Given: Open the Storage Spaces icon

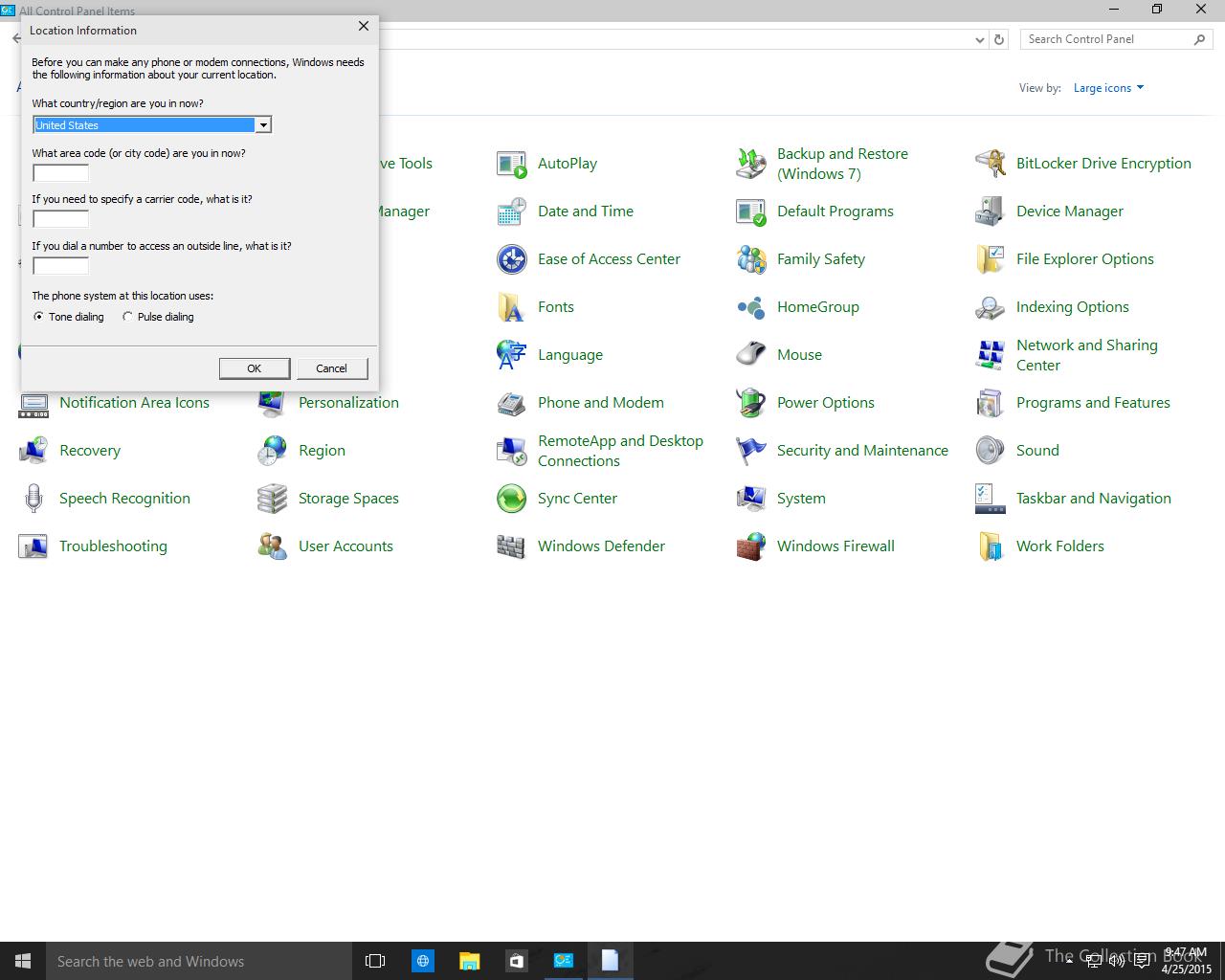Looking at the screenshot, I should (x=273, y=499).
